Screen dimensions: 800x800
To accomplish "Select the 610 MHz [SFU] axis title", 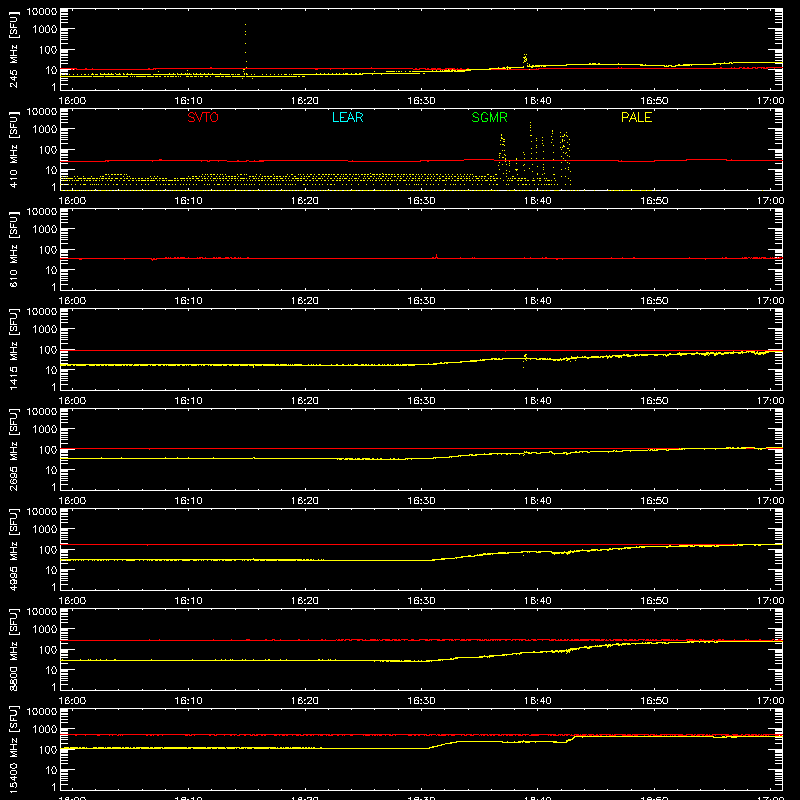I will [x=14, y=249].
